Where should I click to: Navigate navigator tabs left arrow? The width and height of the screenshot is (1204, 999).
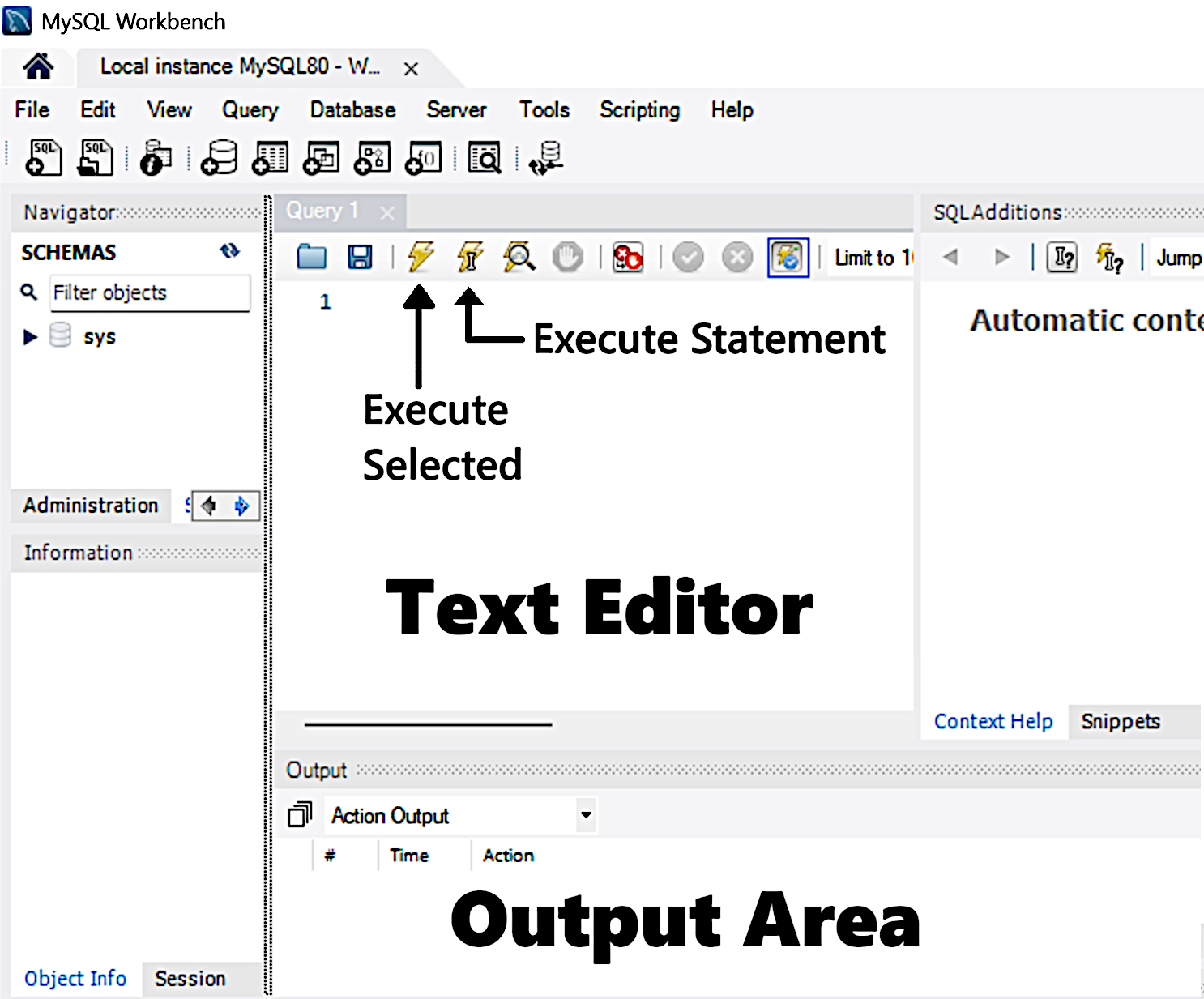pos(209,506)
